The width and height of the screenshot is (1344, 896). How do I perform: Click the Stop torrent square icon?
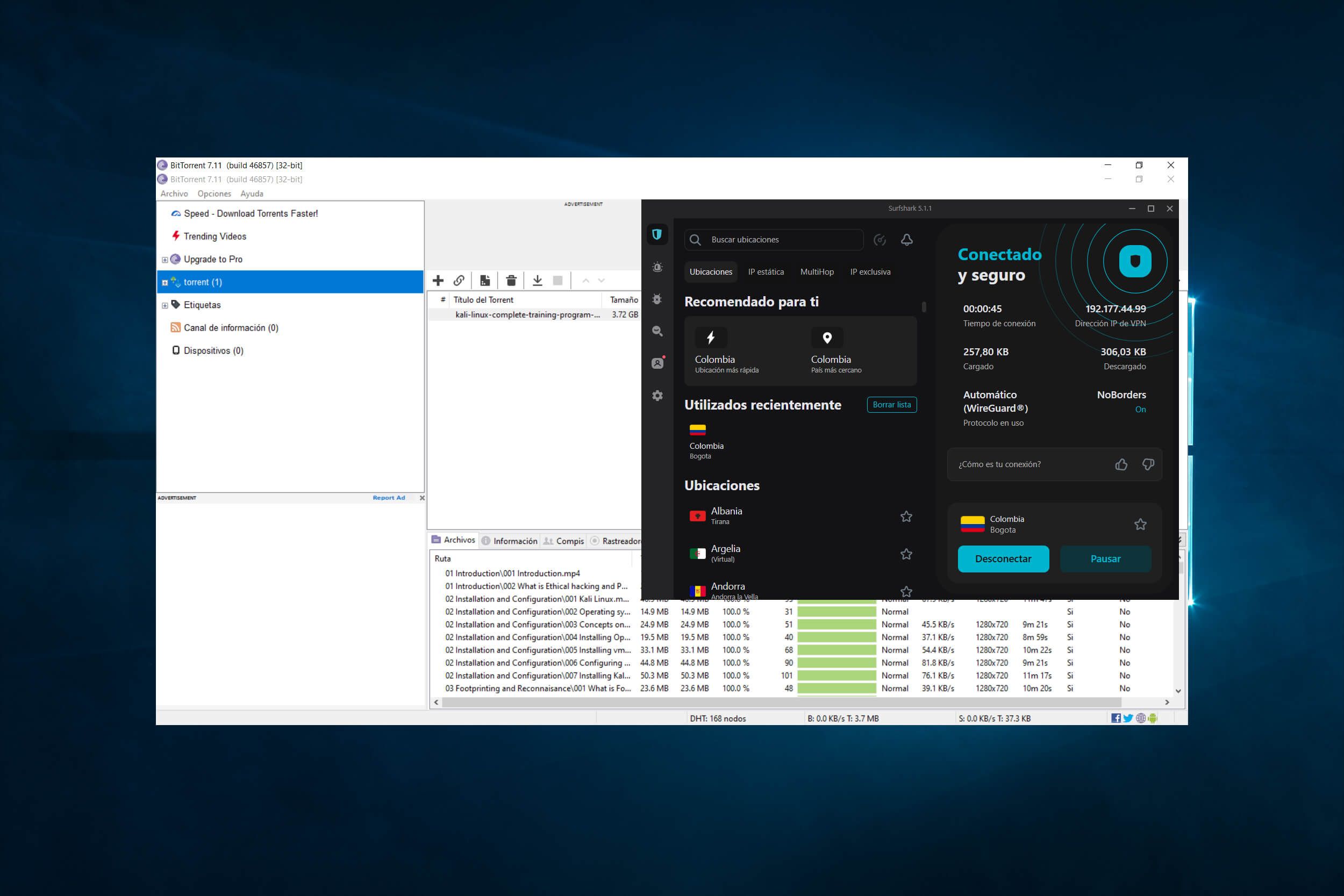click(x=557, y=281)
